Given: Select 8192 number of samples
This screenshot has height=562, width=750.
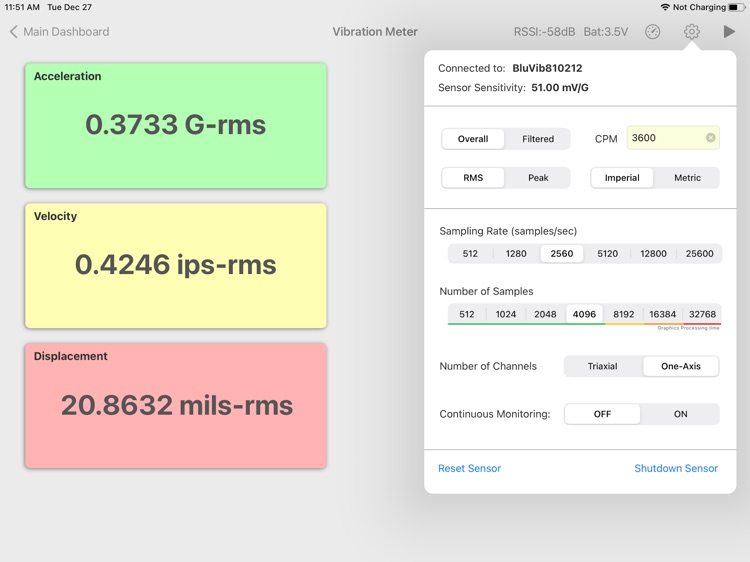Looking at the screenshot, I should tap(623, 314).
